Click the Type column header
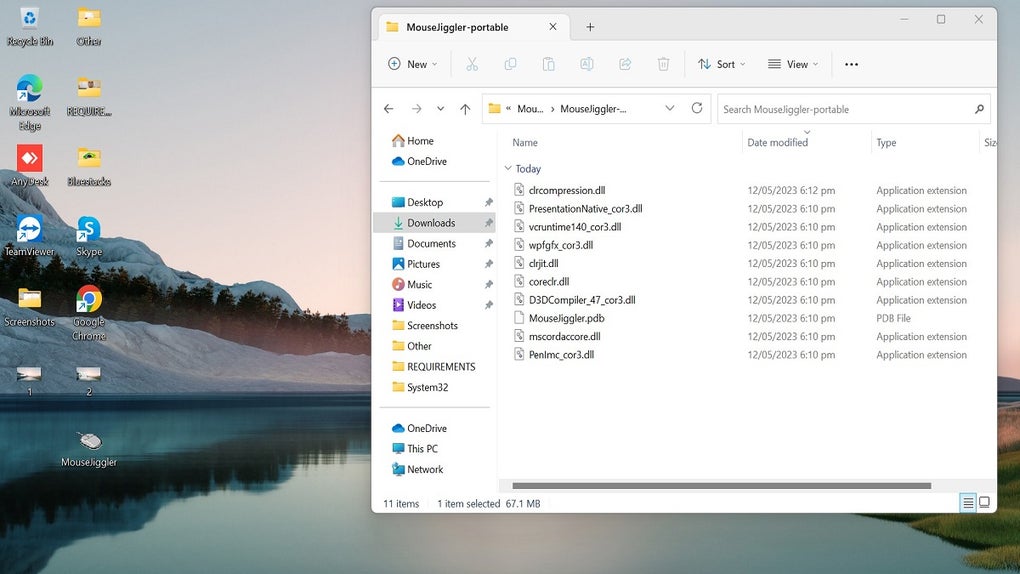 [x=886, y=143]
